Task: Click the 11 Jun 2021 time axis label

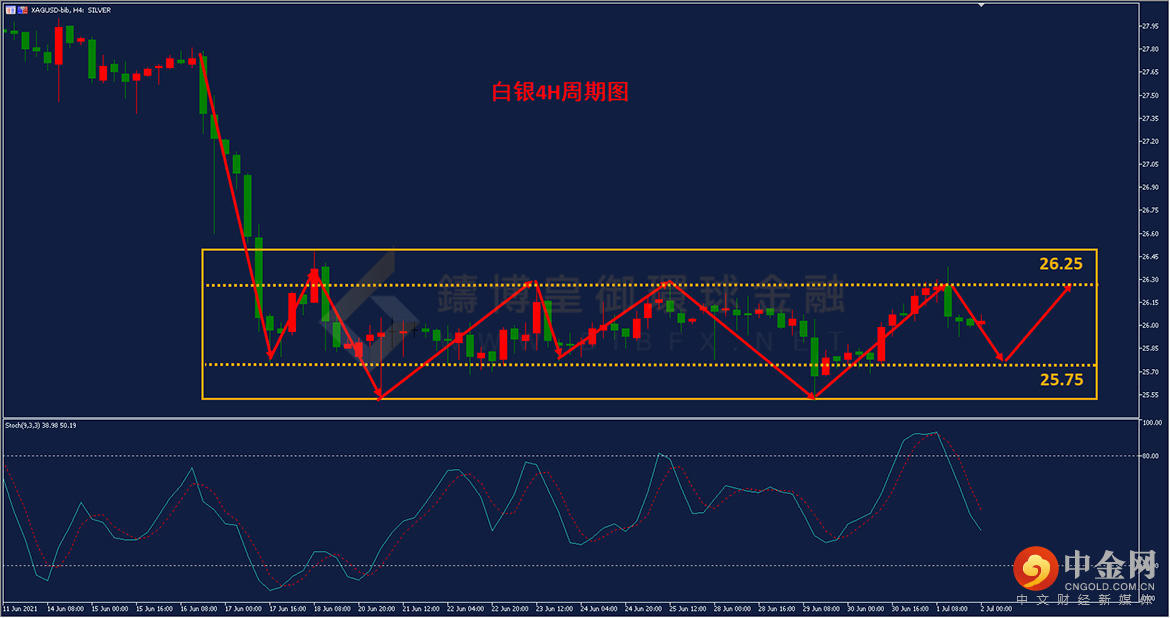Action: [21, 609]
